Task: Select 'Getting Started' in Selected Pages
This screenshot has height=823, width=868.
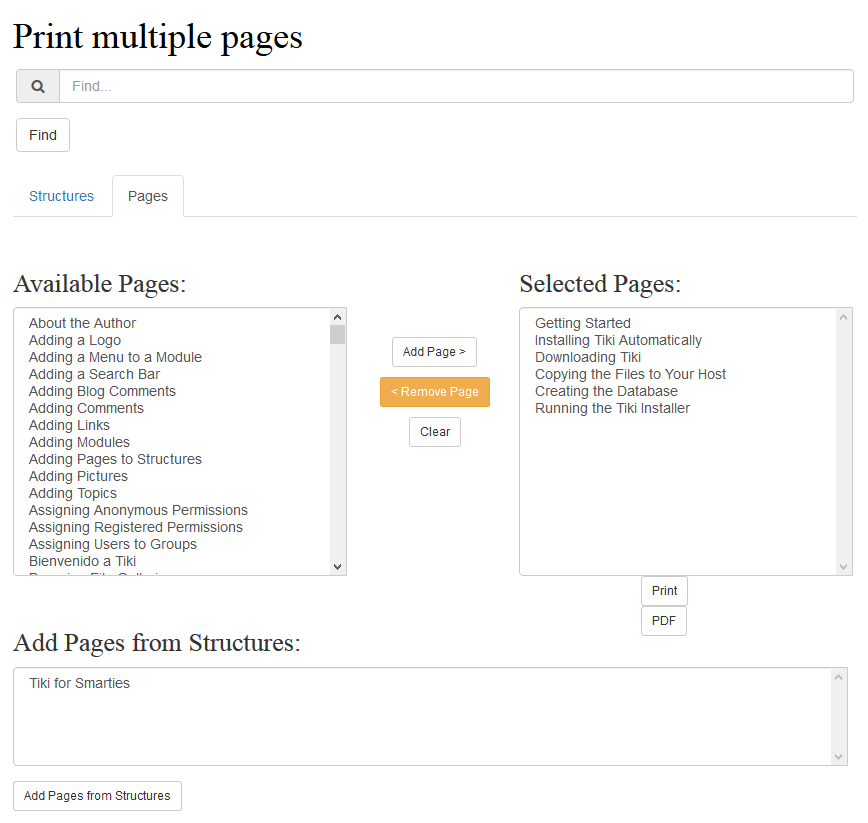Action: (582, 323)
